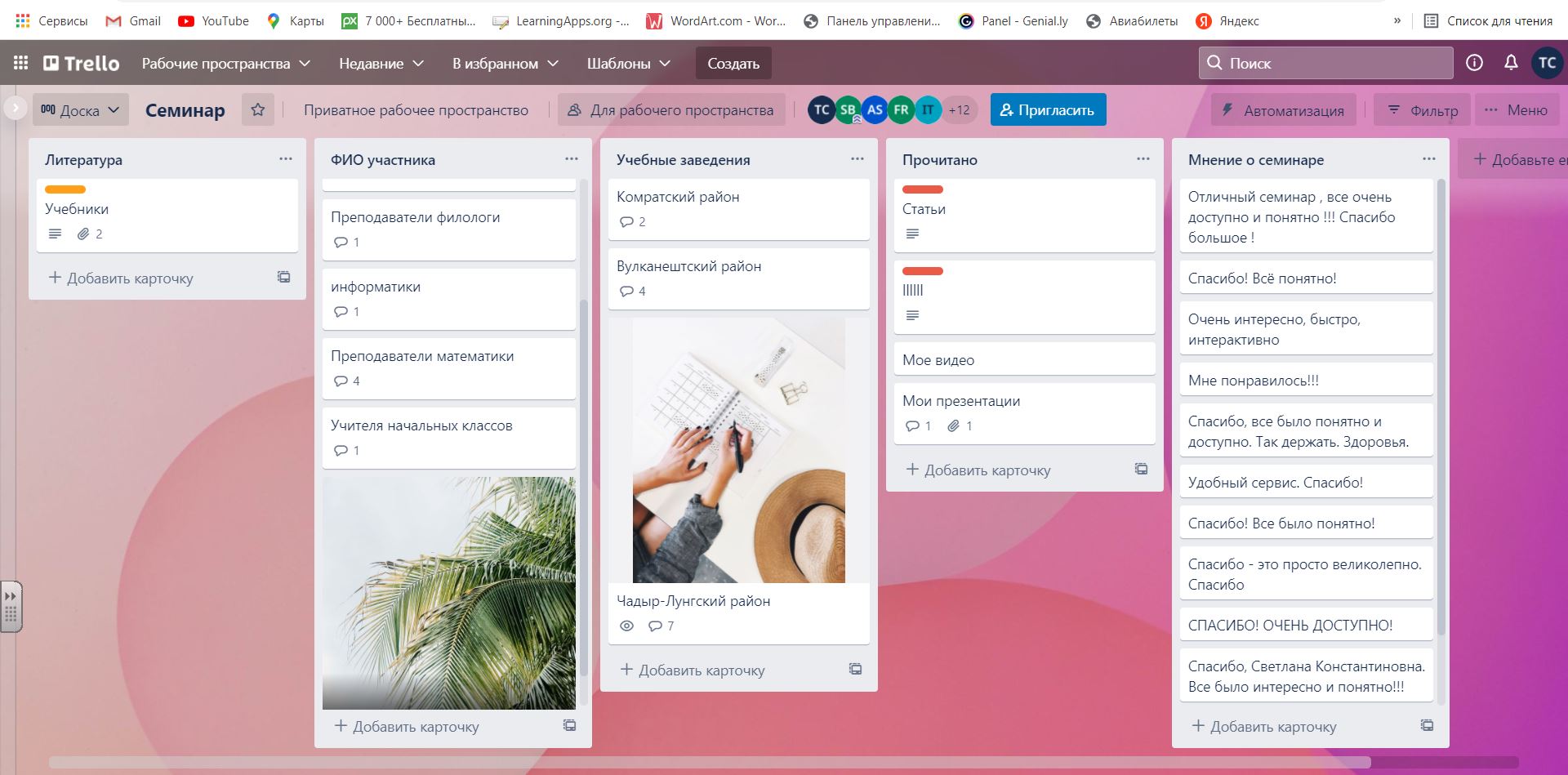
Task: Open list actions for Литература list
Action: 285,159
